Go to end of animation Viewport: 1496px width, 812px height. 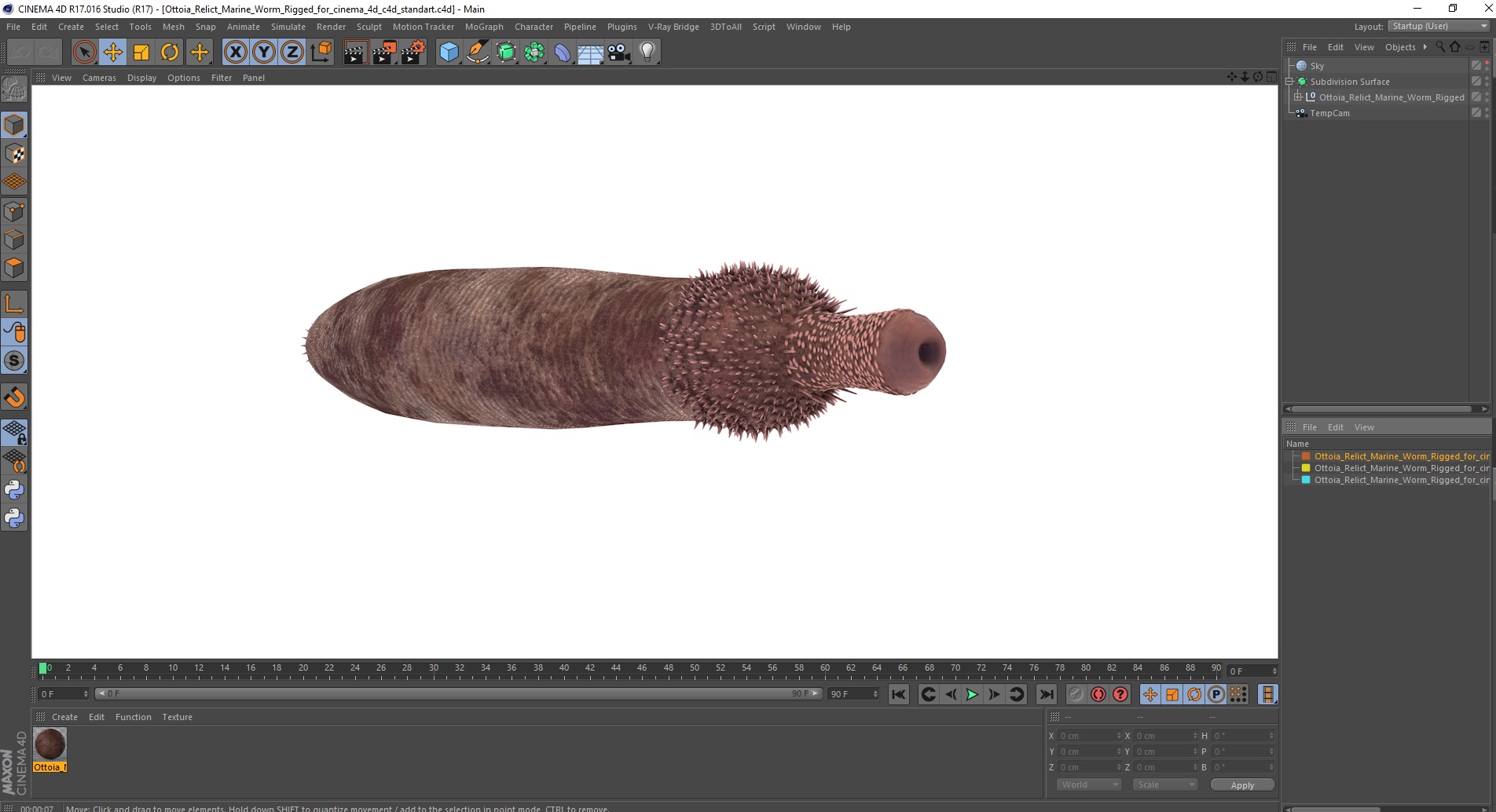(1046, 694)
